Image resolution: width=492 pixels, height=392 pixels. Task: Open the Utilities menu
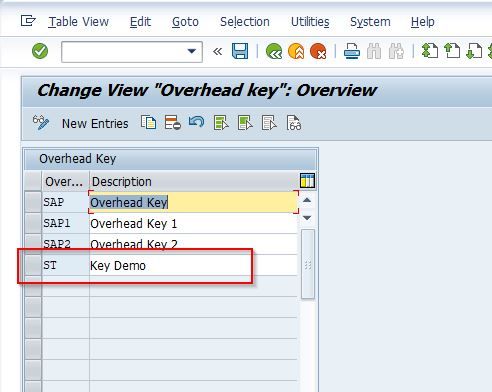tap(310, 22)
